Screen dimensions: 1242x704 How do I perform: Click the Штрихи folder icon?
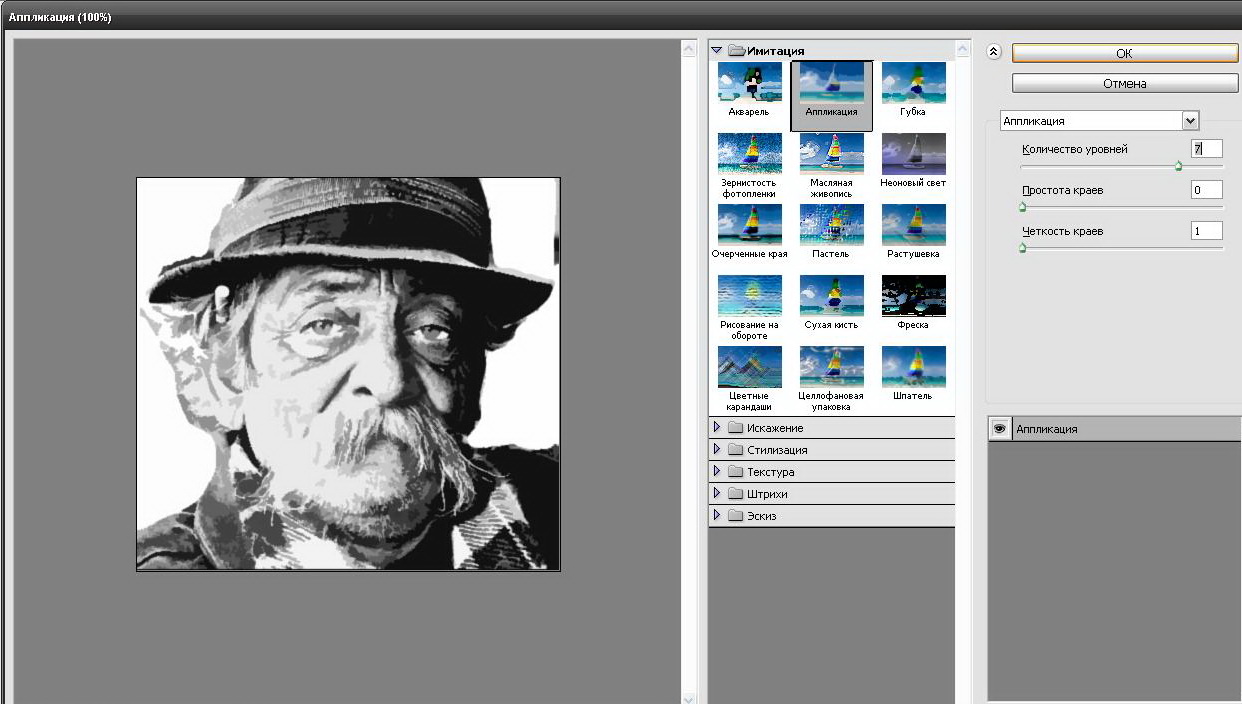pos(736,494)
